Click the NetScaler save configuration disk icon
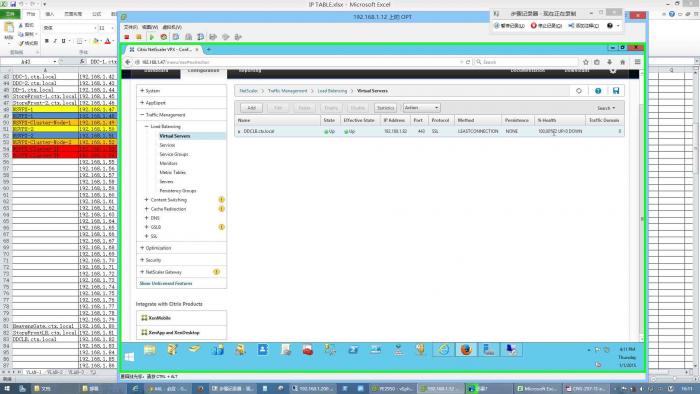This screenshot has width=700, height=394. (x=616, y=91)
